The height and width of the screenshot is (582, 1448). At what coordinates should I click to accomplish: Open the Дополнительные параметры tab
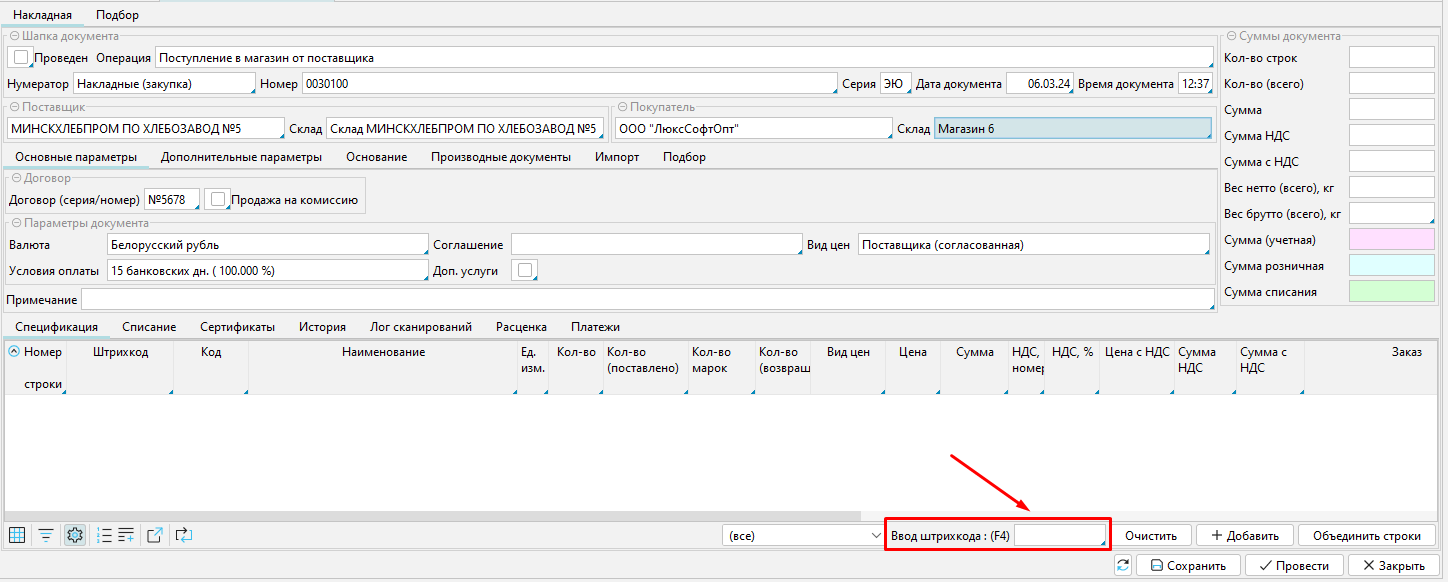[241, 157]
